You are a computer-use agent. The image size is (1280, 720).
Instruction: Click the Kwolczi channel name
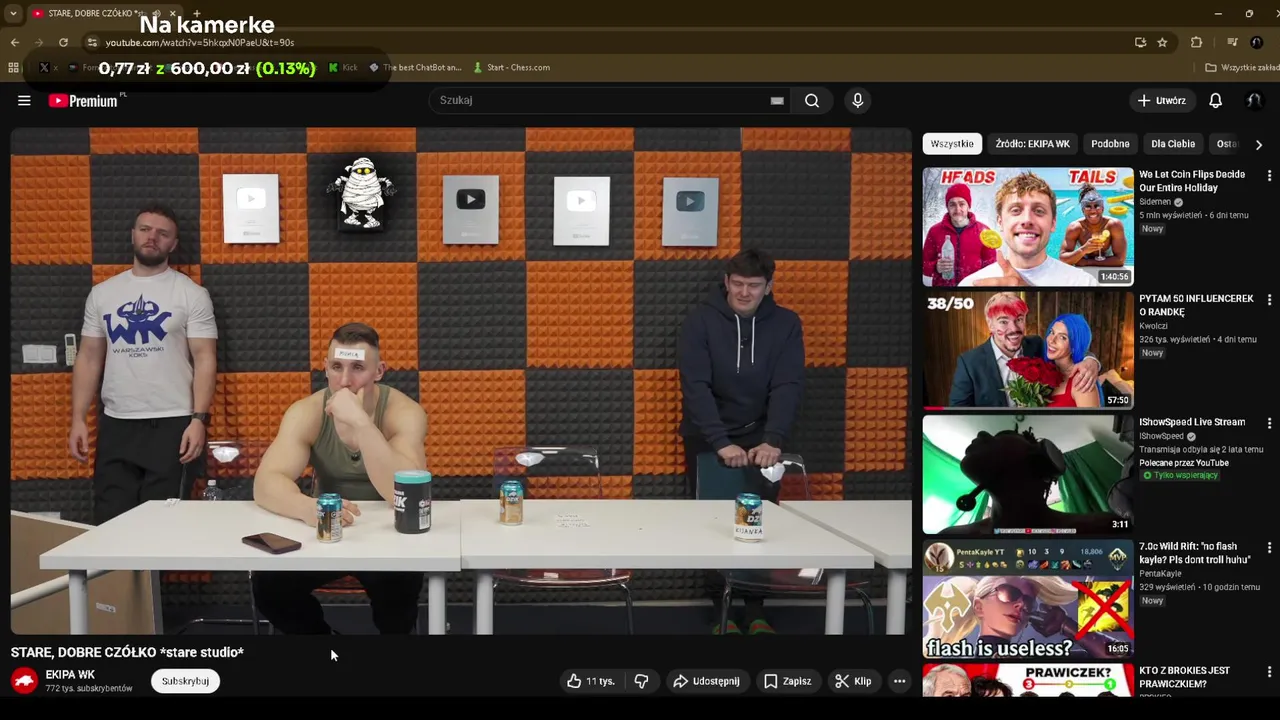(x=1154, y=326)
